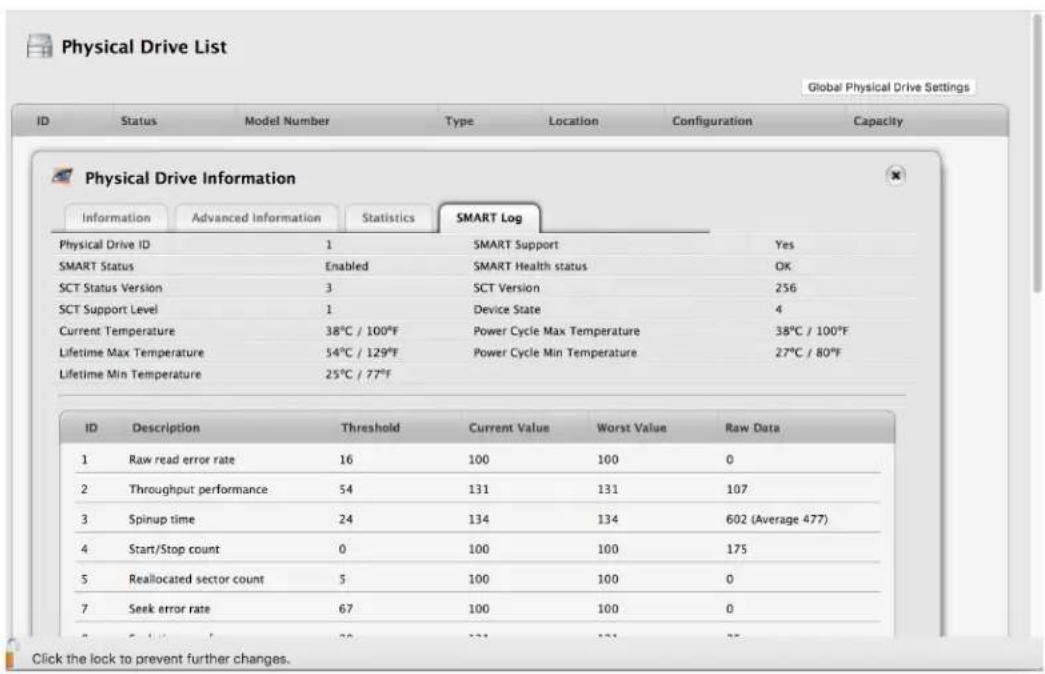Click the SMART Health status label

(x=530, y=267)
